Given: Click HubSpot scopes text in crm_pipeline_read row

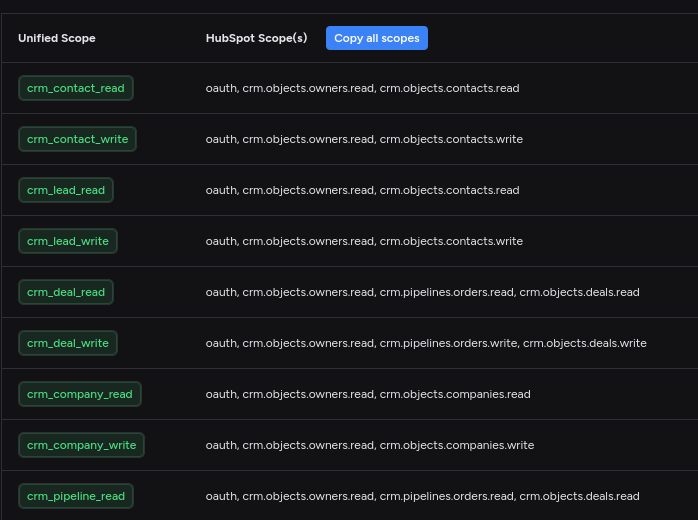Looking at the screenshot, I should tap(422, 496).
